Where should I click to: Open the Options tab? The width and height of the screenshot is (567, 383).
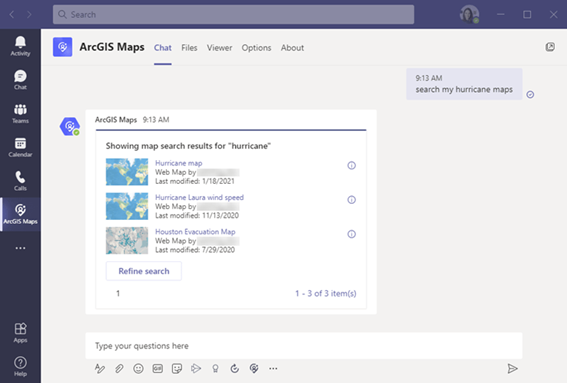[256, 48]
